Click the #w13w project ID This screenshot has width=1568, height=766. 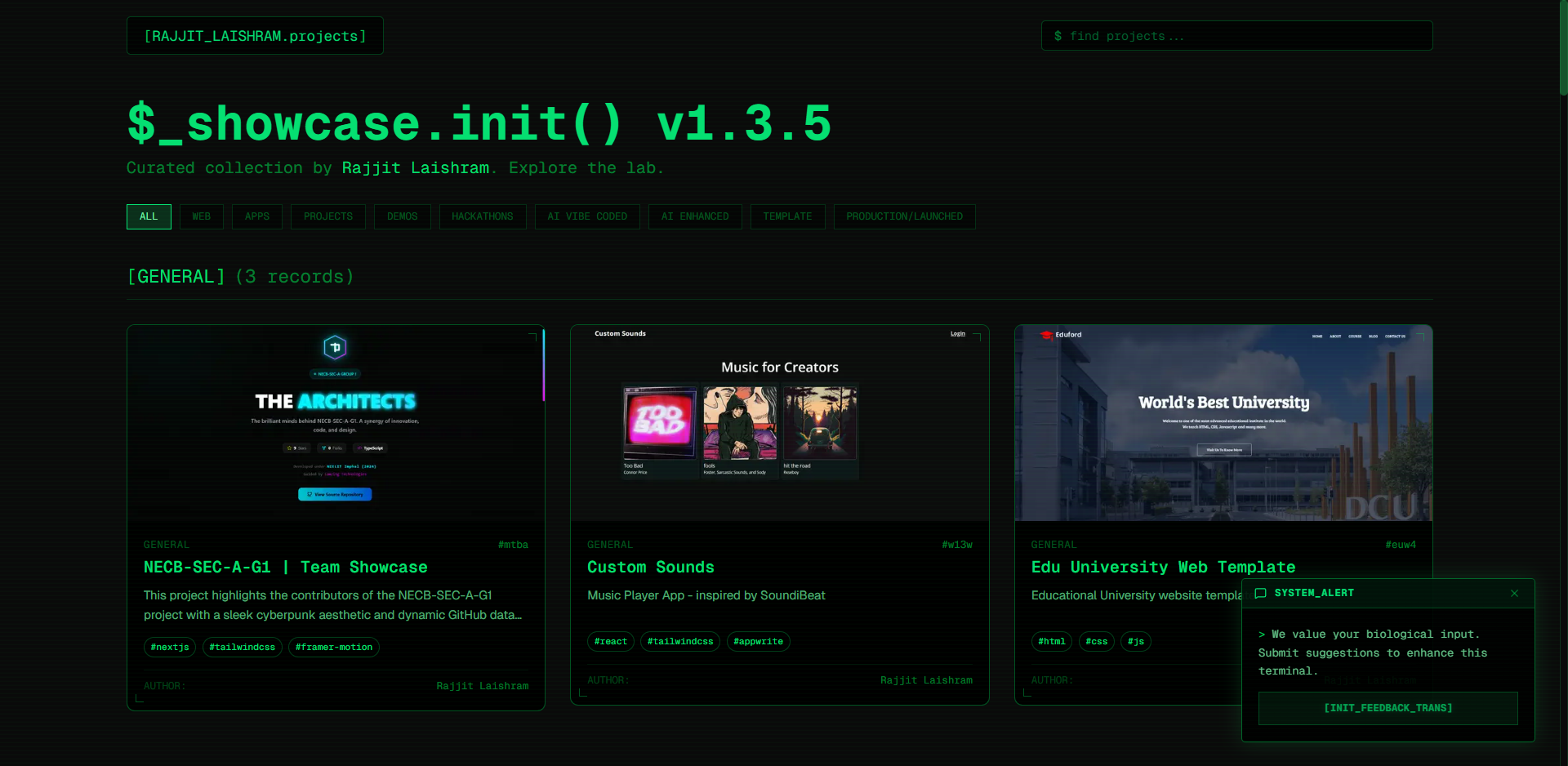(x=957, y=545)
